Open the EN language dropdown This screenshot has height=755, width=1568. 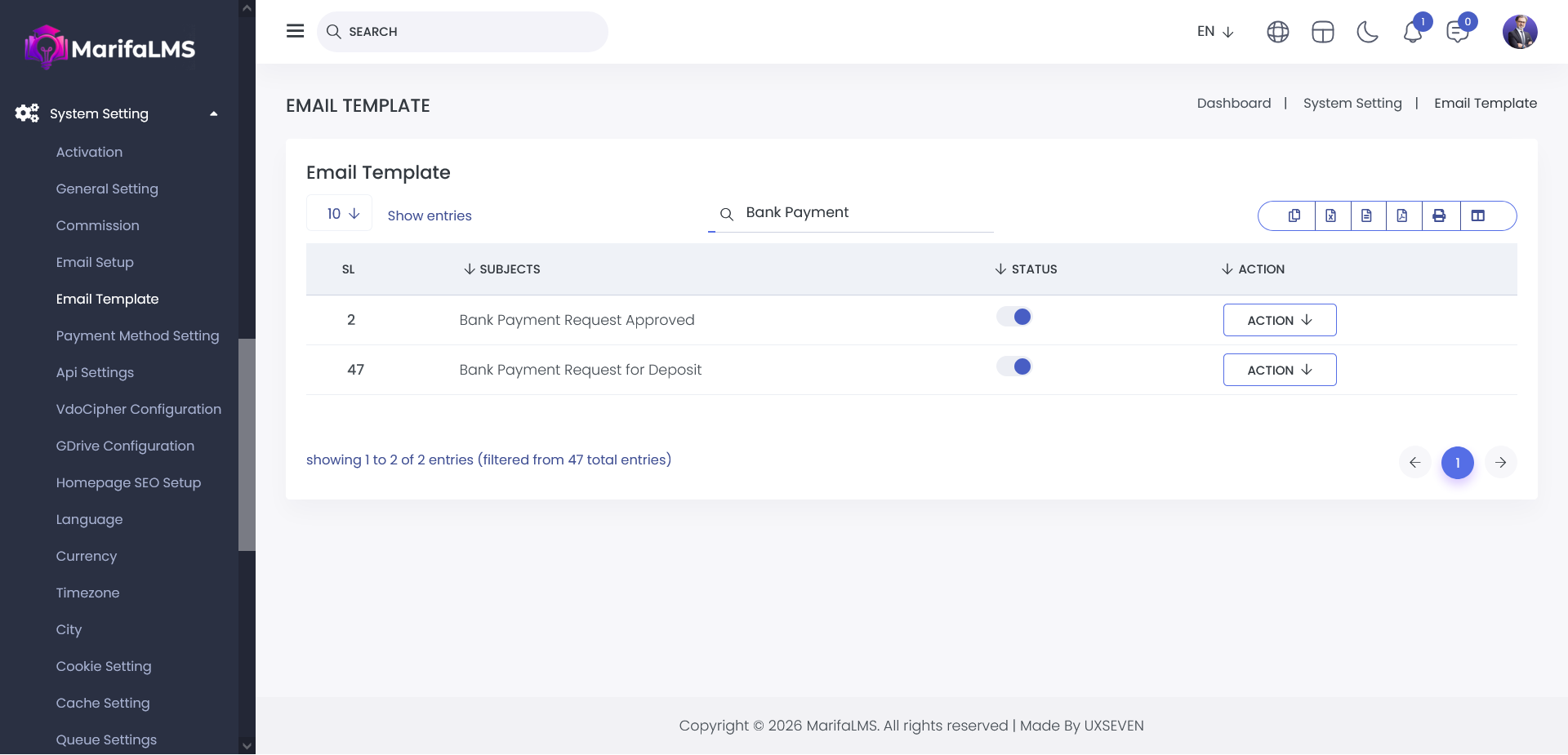click(1214, 32)
